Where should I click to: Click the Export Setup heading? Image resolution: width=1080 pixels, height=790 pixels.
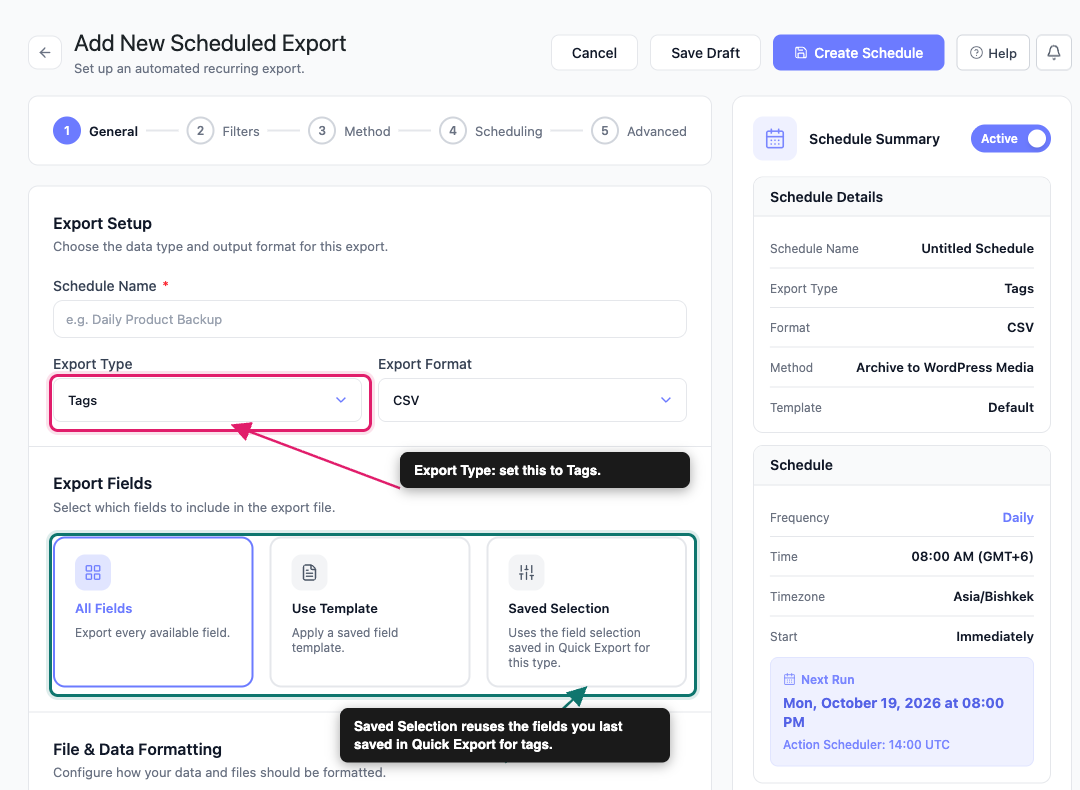103,224
